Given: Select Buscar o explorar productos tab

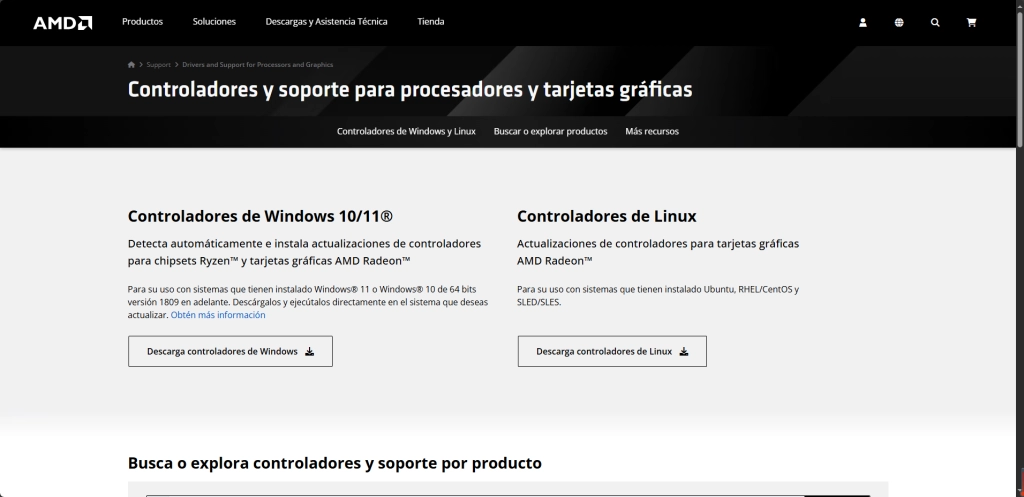Looking at the screenshot, I should 551,131.
